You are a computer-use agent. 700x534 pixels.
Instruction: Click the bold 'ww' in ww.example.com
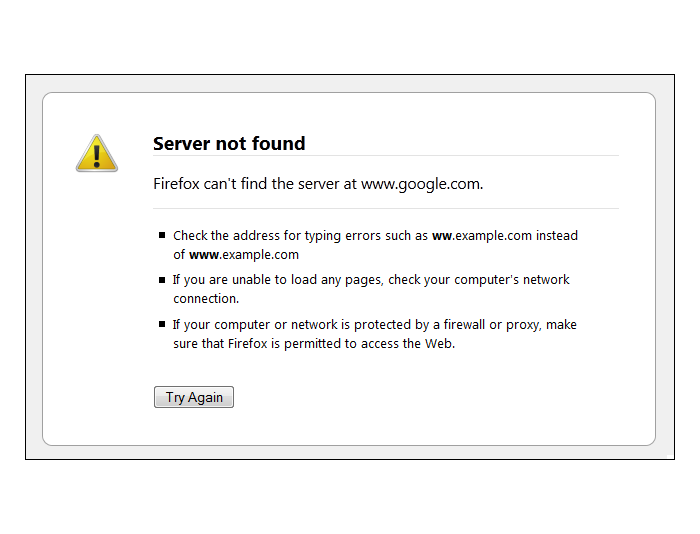point(442,236)
